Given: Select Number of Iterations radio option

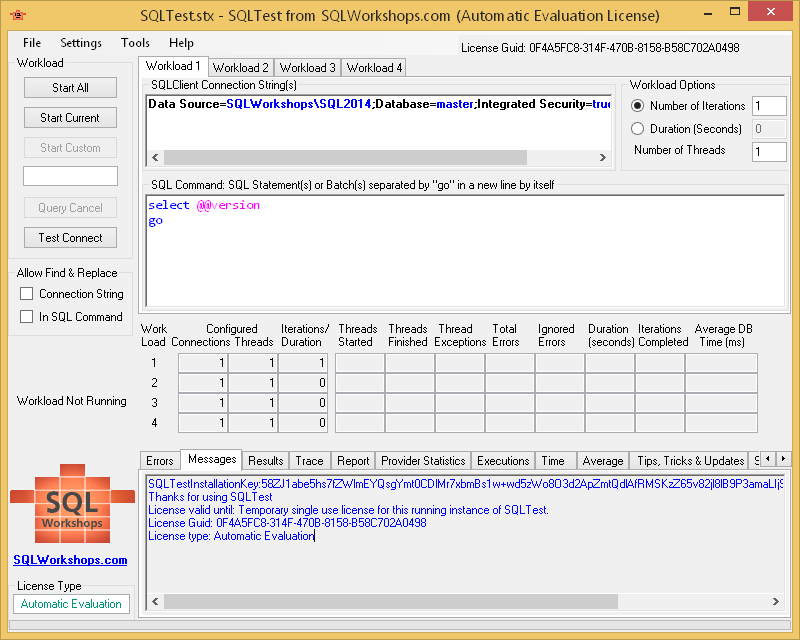Looking at the screenshot, I should click(x=638, y=106).
